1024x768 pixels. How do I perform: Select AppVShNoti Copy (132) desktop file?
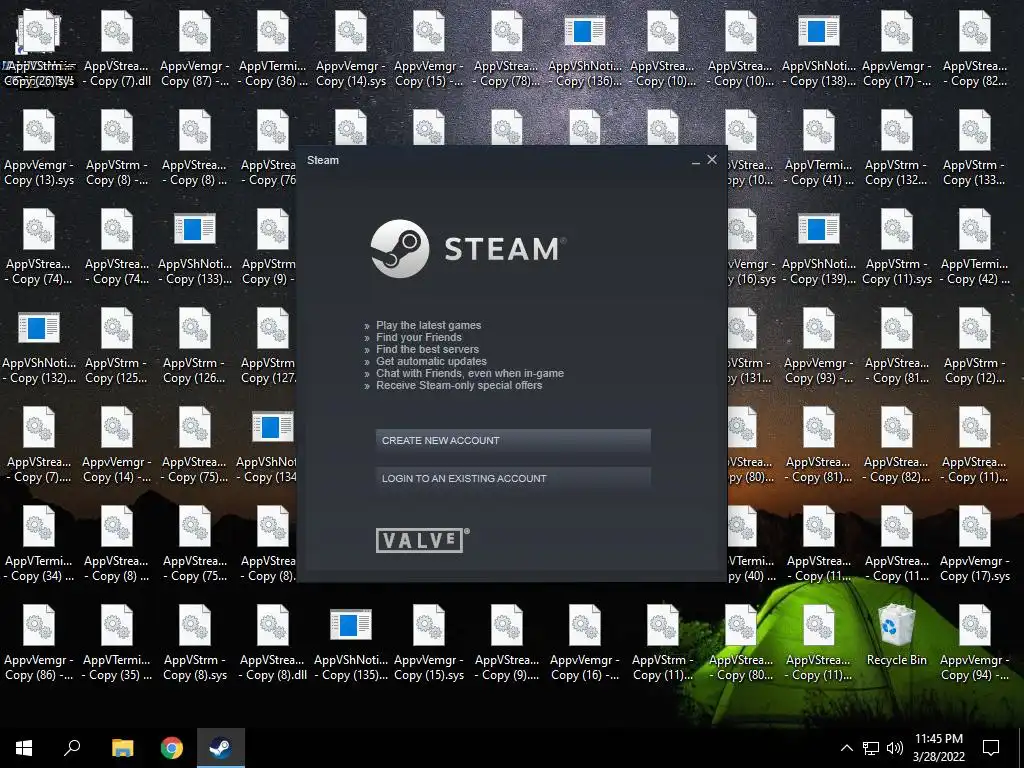(39, 347)
